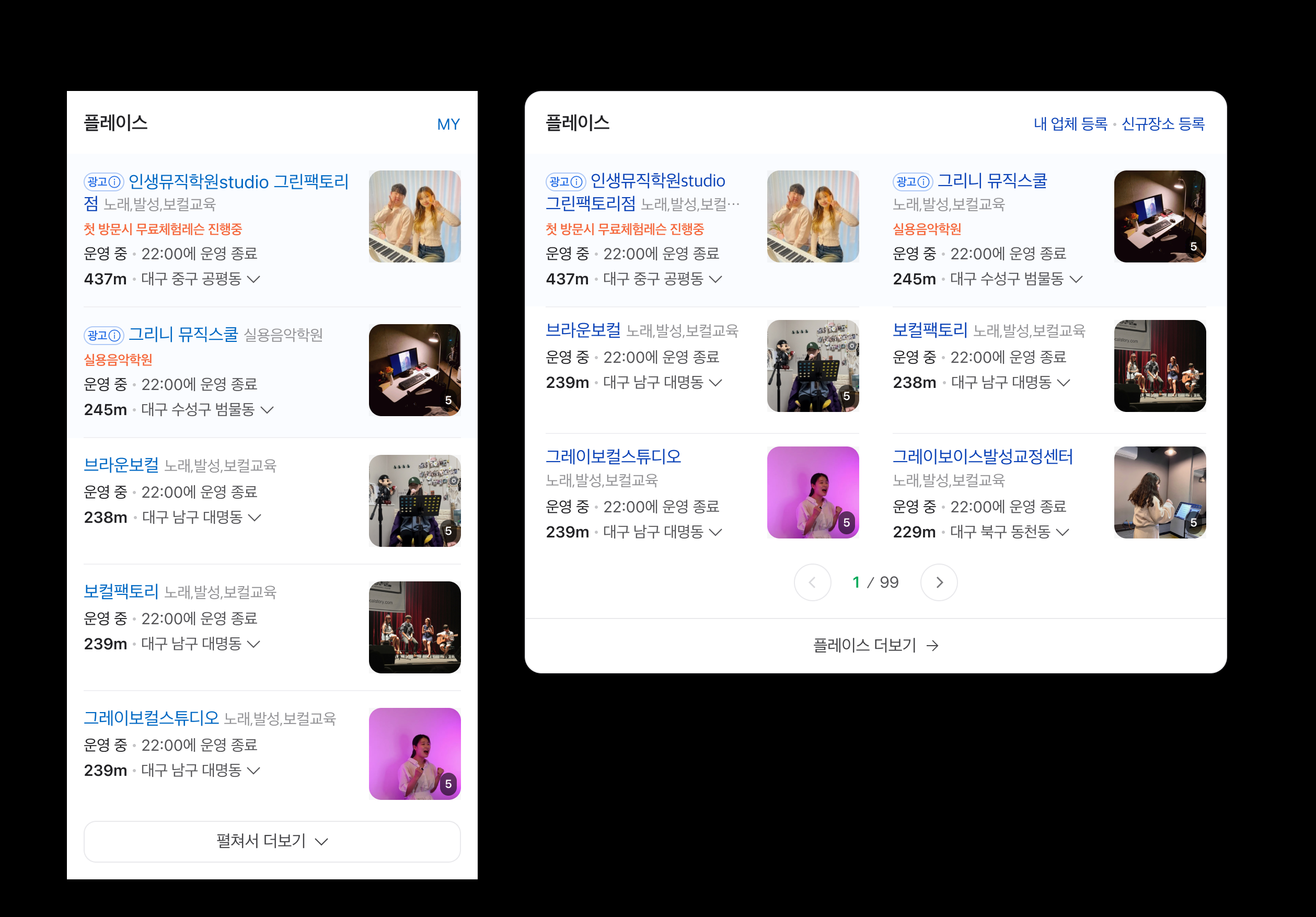This screenshot has height=917, width=1316.
Task: Expand the 대구 수성구 범물동 address in the right panel
Action: [x=1076, y=279]
